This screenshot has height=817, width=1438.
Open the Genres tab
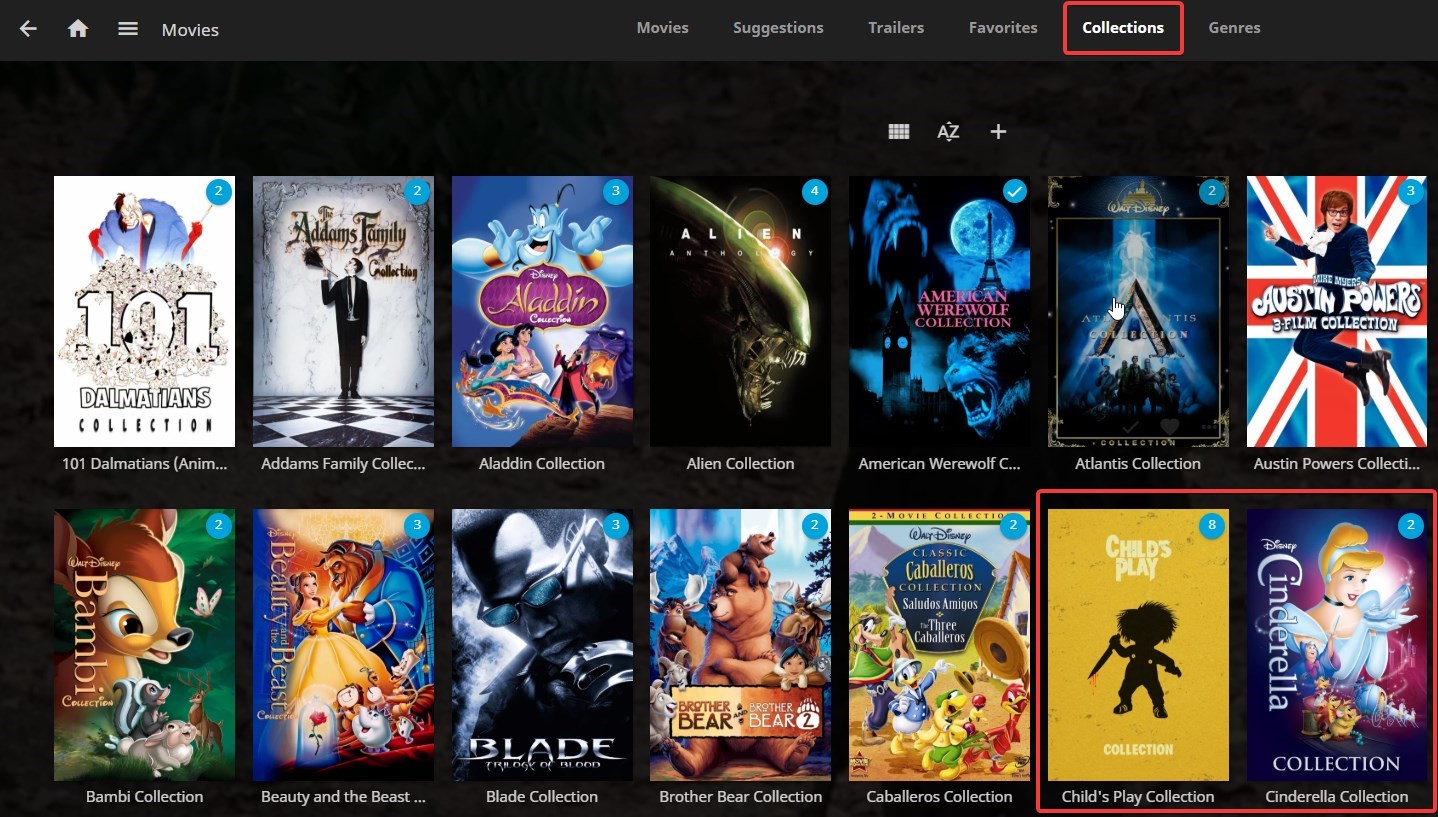[1233, 27]
